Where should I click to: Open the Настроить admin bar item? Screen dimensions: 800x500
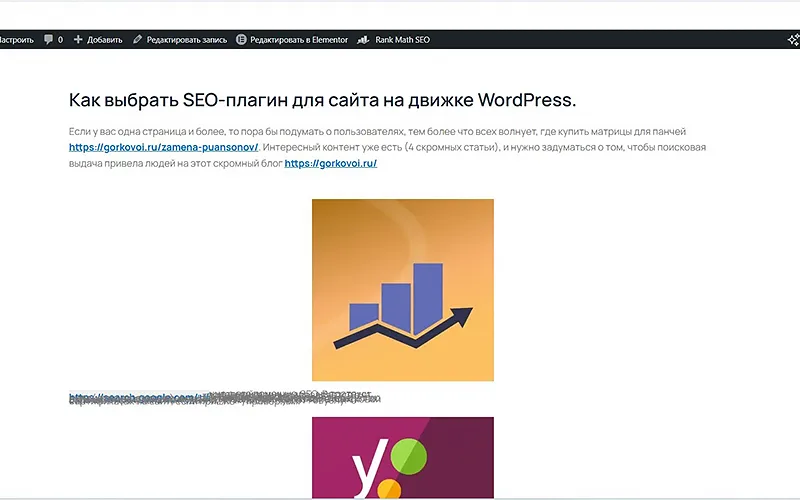pos(16,40)
